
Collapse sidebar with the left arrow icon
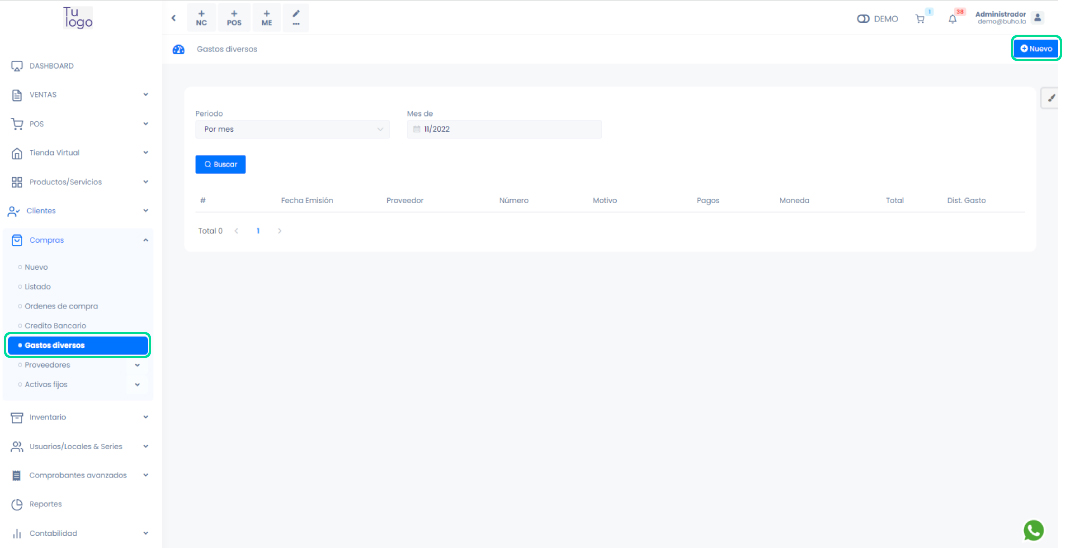pos(174,18)
